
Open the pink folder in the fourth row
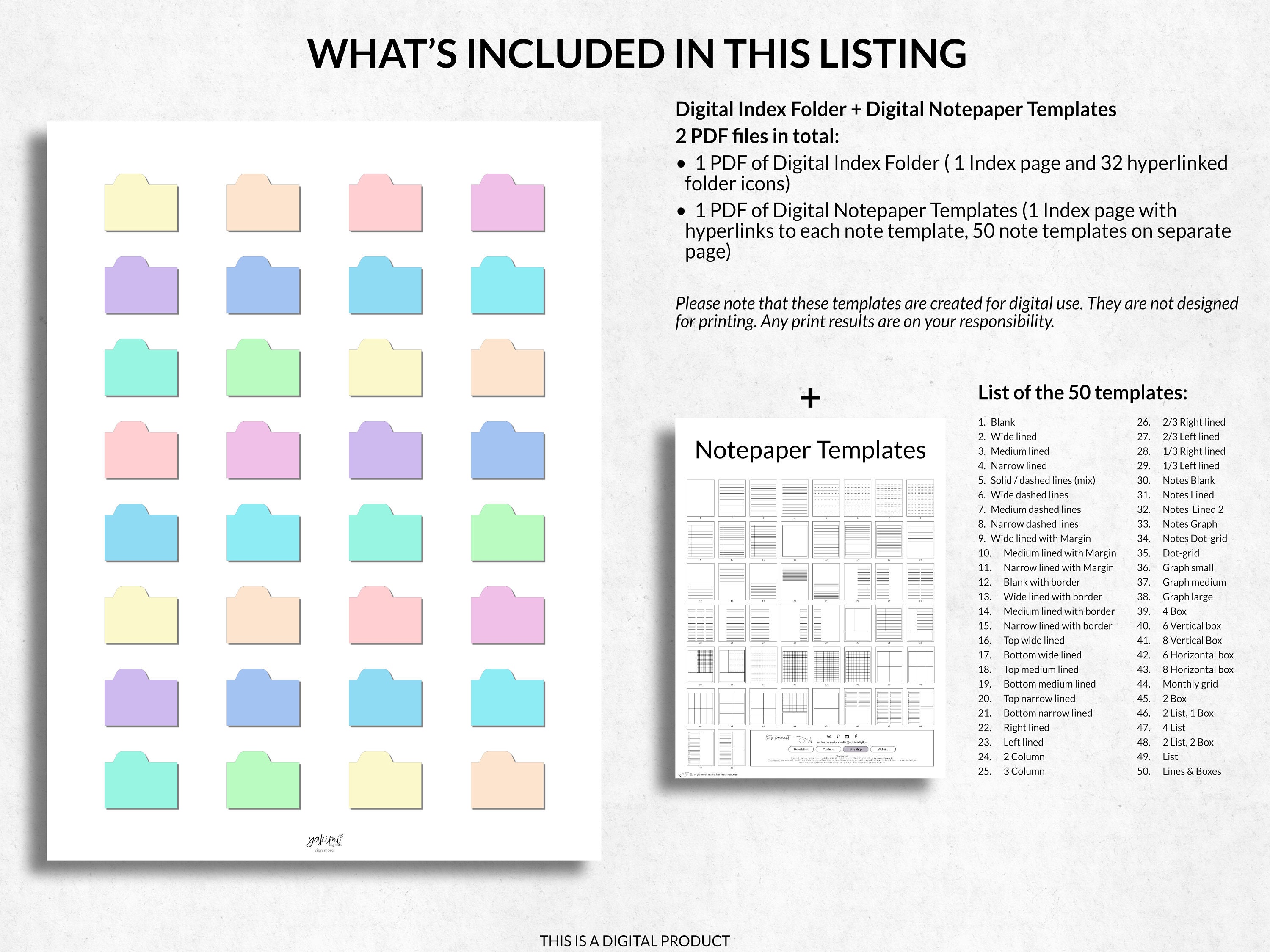point(141,451)
